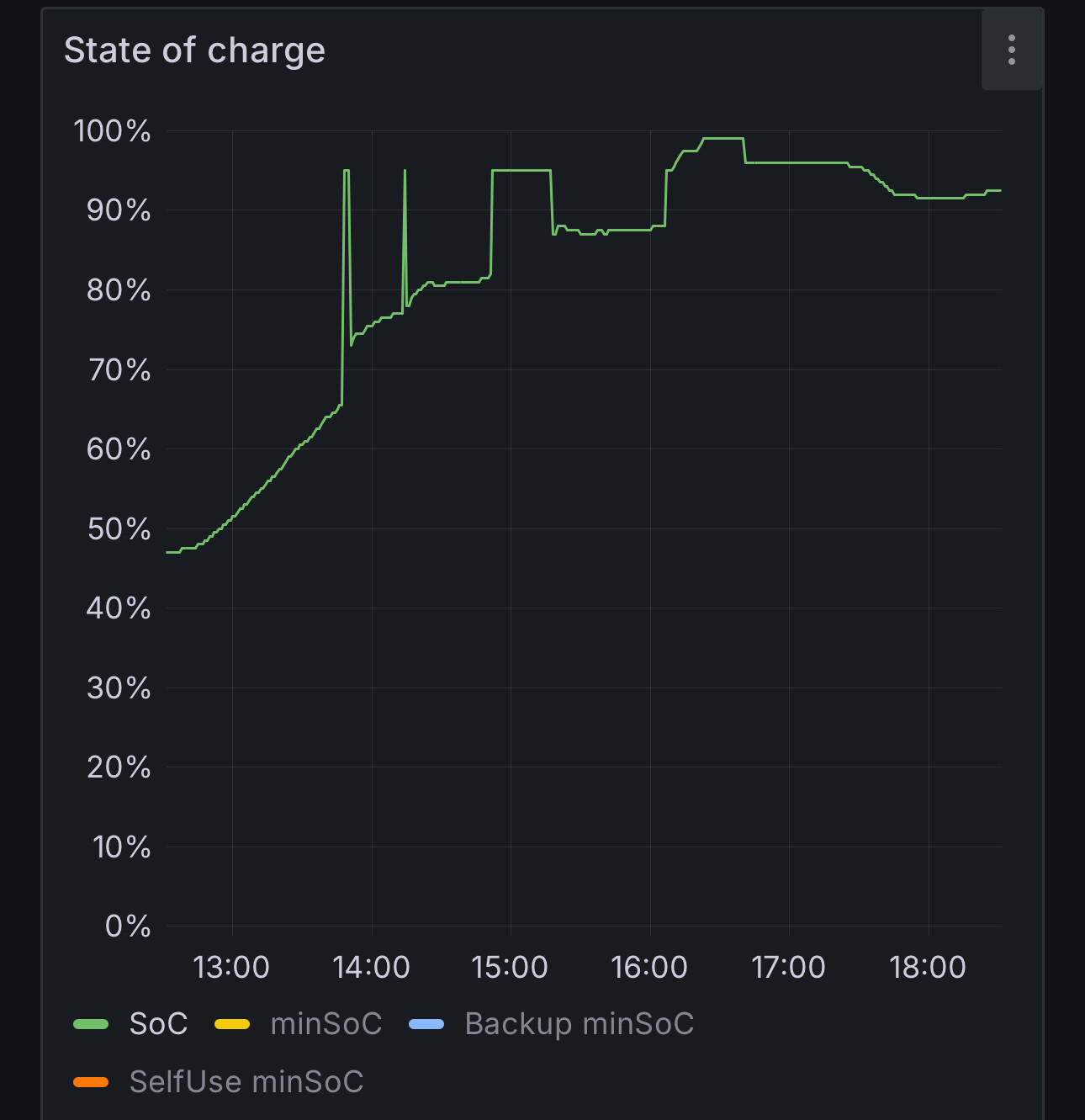Click the State of charge panel title
The height and width of the screenshot is (1120, 1085).
(194, 50)
